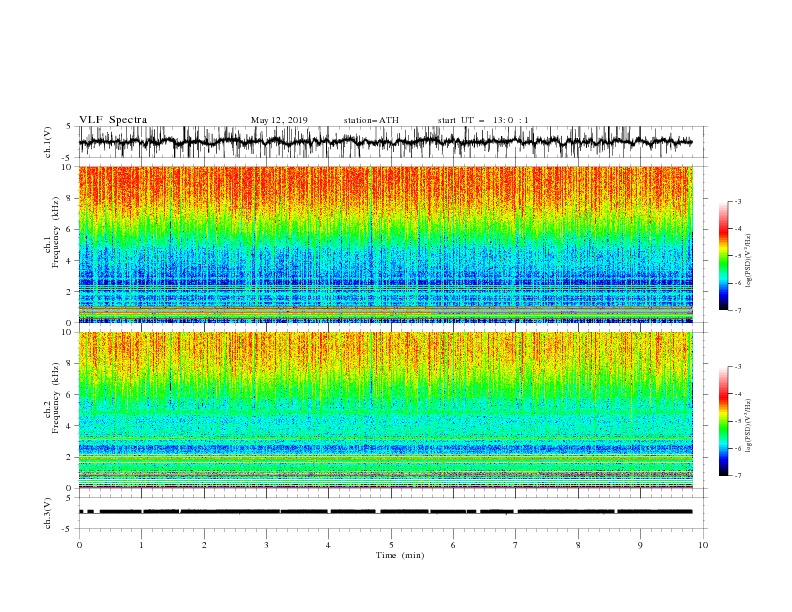Pick the lower ch.2 PSD color bar
The height and width of the screenshot is (612, 792).
pyautogui.click(x=723, y=421)
